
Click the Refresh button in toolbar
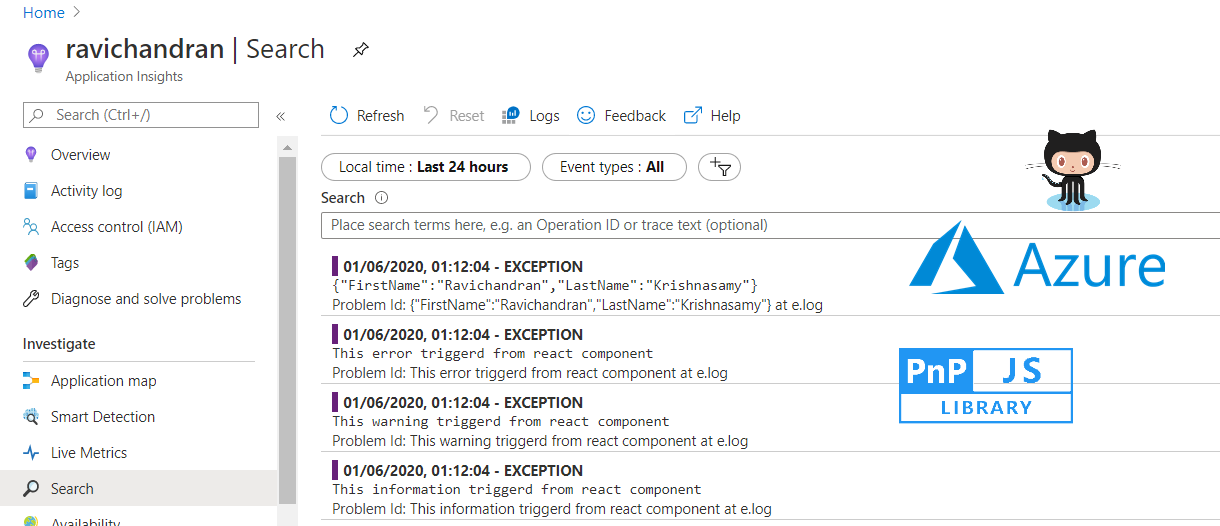(x=367, y=116)
